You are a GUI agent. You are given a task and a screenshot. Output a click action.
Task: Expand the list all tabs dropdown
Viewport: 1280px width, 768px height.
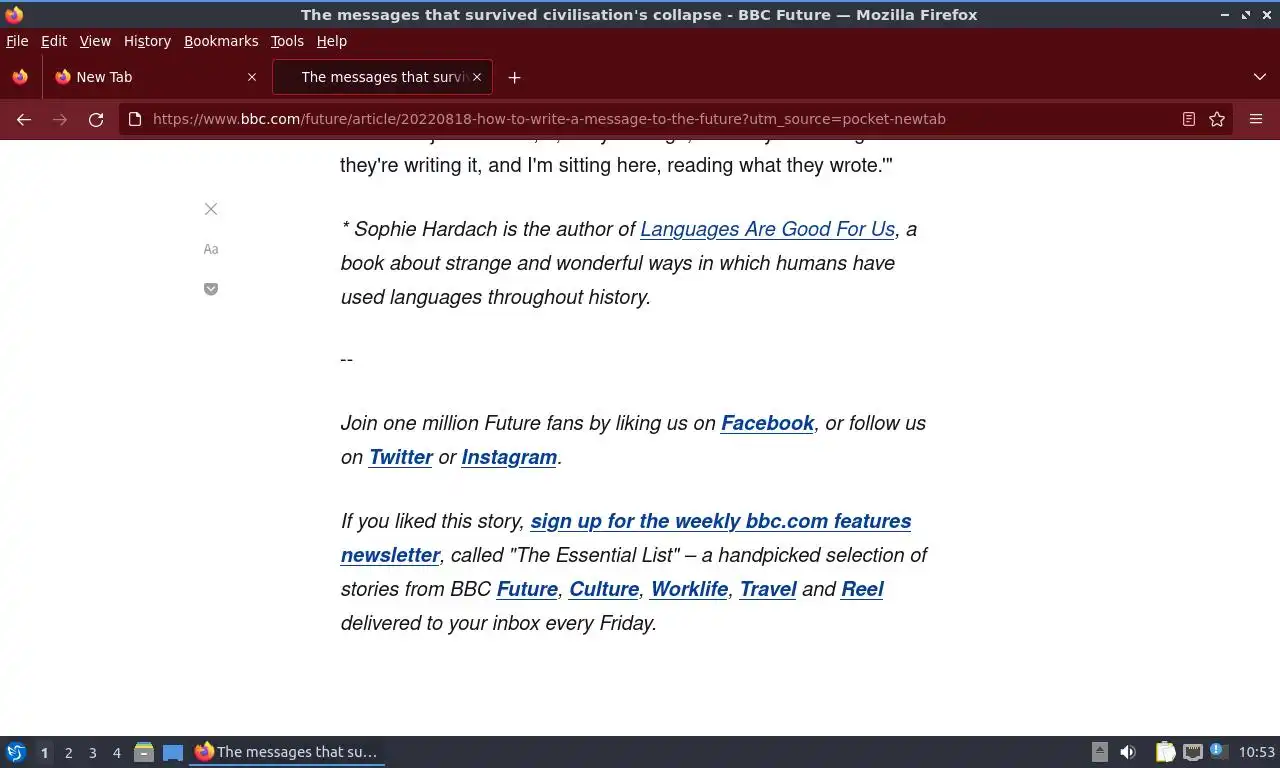click(x=1260, y=77)
